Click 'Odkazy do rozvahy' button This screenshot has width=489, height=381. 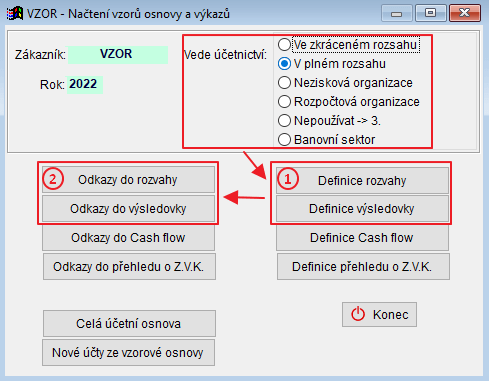128,180
